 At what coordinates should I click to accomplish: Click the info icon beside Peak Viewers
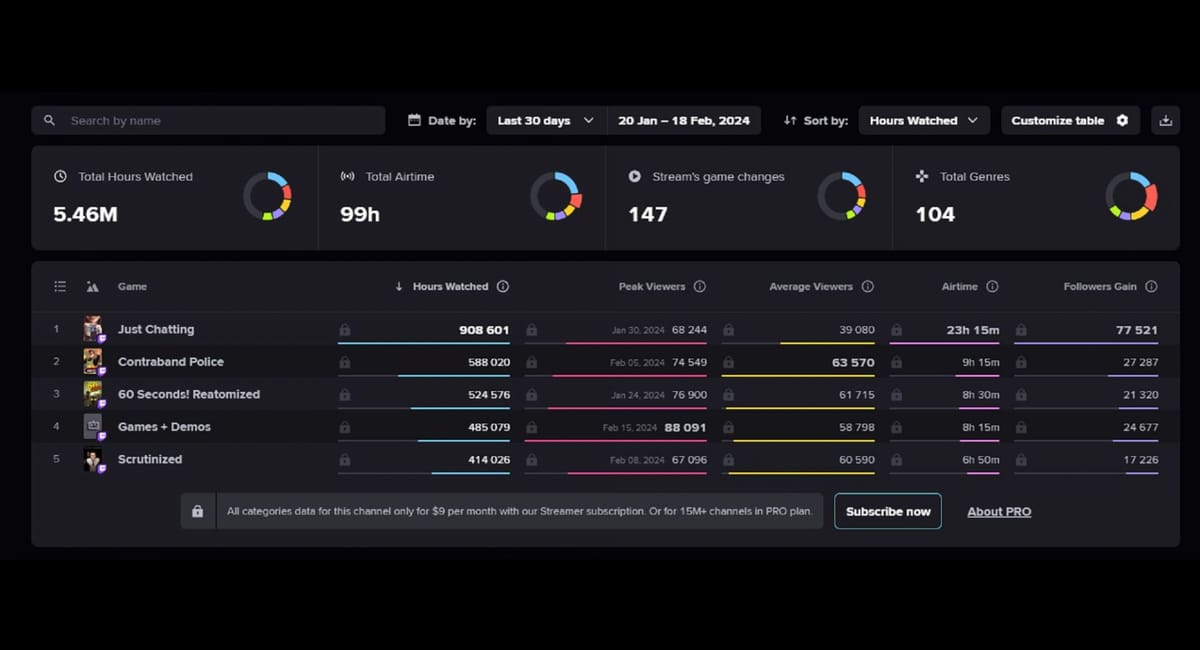[x=700, y=286]
